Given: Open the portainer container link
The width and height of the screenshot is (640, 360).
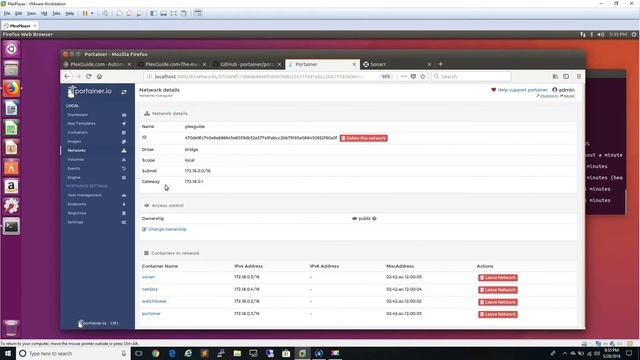Looking at the screenshot, I should tap(151, 314).
